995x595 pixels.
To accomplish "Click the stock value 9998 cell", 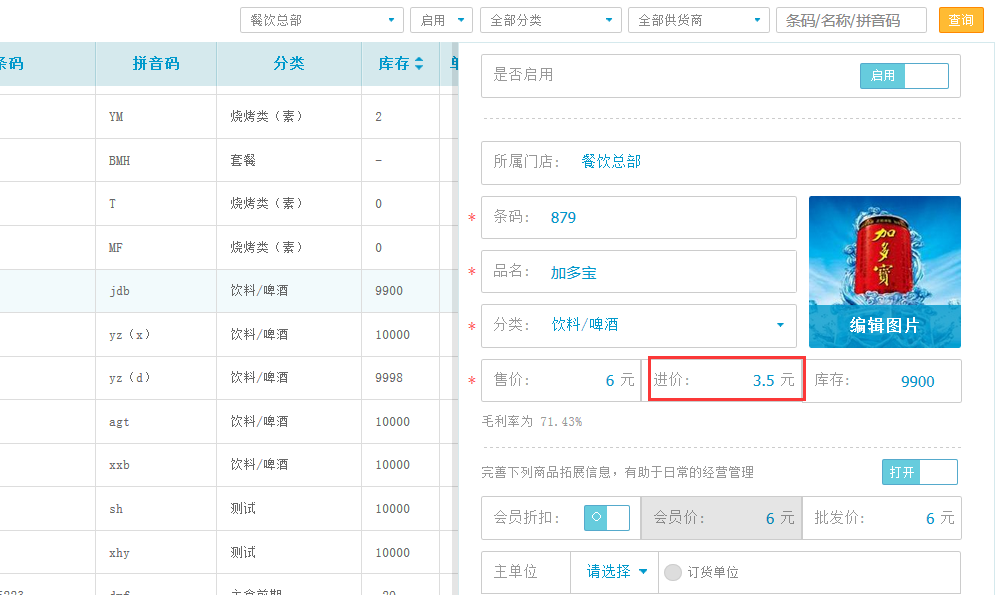I will (400, 378).
